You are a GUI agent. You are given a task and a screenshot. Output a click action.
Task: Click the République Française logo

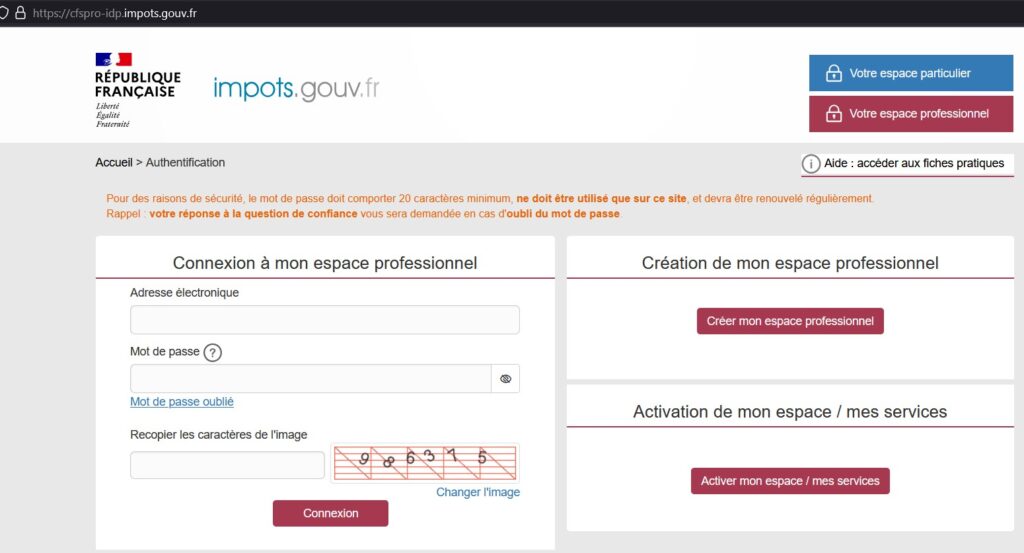138,90
